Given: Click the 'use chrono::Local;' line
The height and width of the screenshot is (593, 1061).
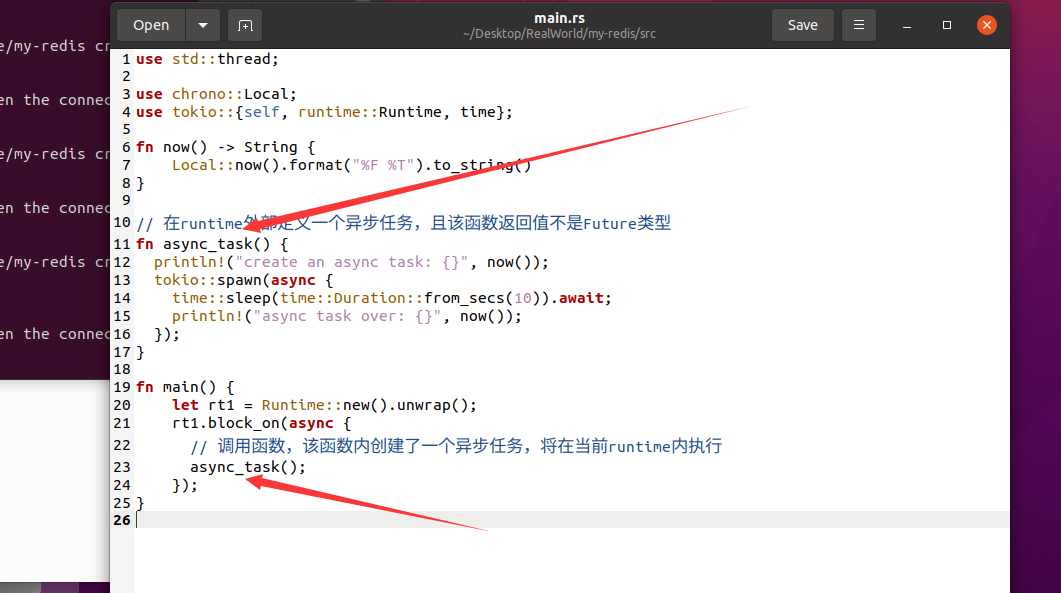Looking at the screenshot, I should coord(216,94).
